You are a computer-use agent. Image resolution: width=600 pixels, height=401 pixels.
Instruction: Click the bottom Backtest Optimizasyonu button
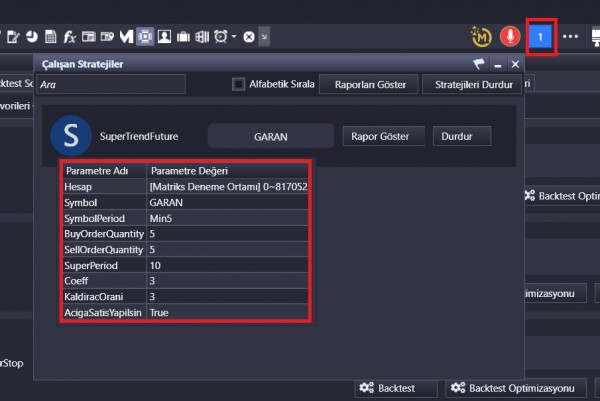[x=516, y=388]
